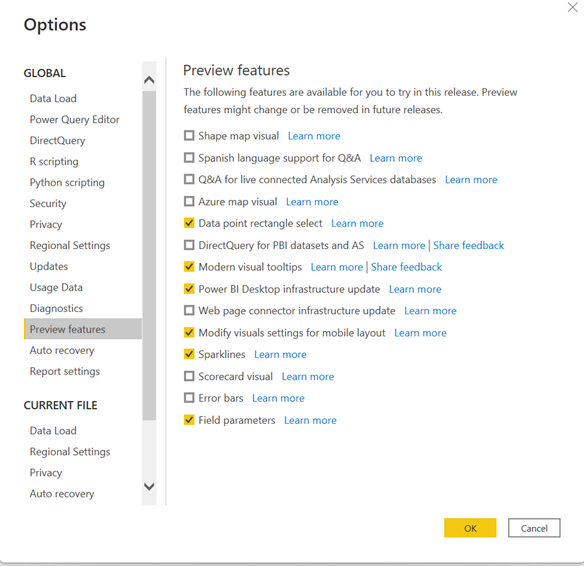Open Learn more for Modern visual tooltips
The image size is (584, 566).
[x=337, y=267]
